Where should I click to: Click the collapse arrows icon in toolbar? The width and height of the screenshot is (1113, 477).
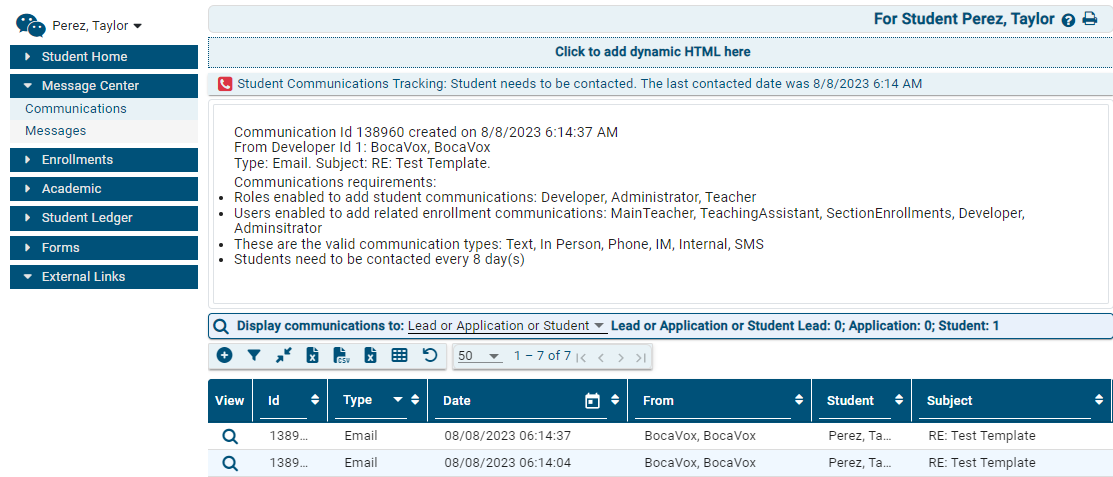click(x=283, y=356)
